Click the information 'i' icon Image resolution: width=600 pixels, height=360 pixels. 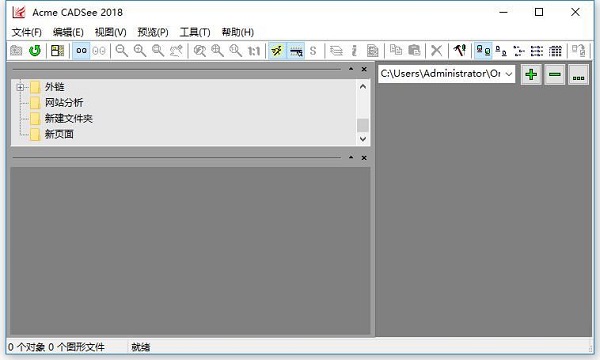click(354, 50)
